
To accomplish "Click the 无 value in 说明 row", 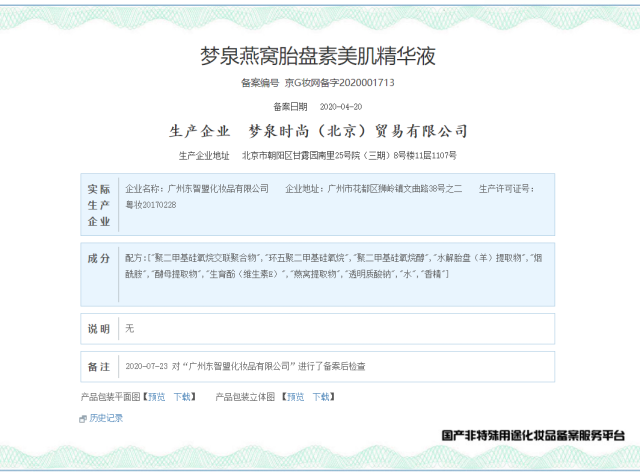I will tap(129, 328).
